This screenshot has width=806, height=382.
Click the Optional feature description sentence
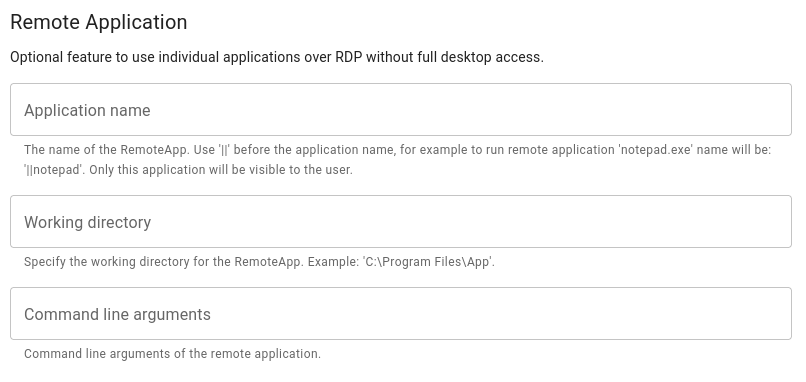[277, 57]
